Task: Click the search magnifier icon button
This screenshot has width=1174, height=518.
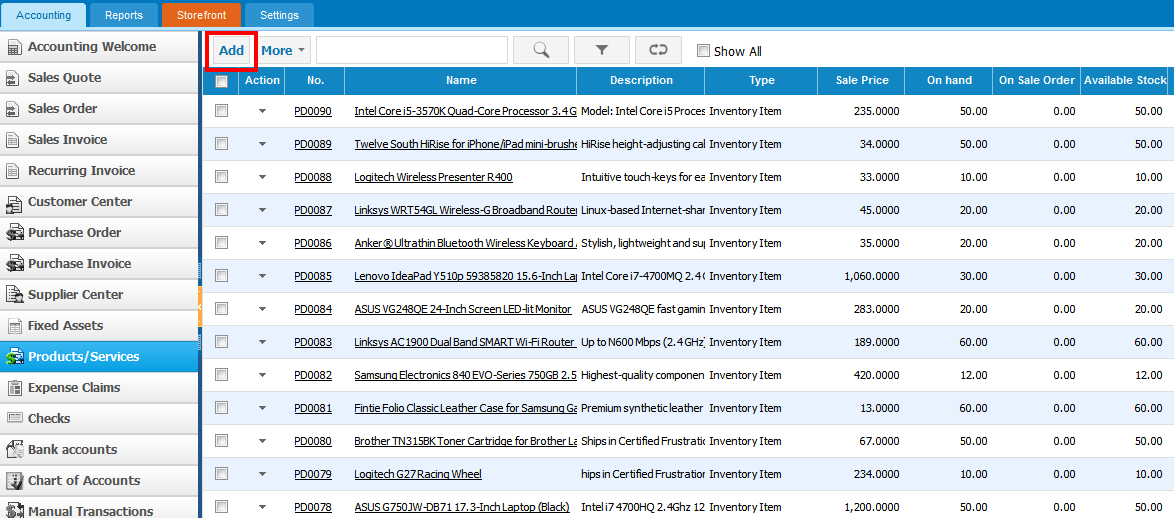Action: tap(541, 50)
